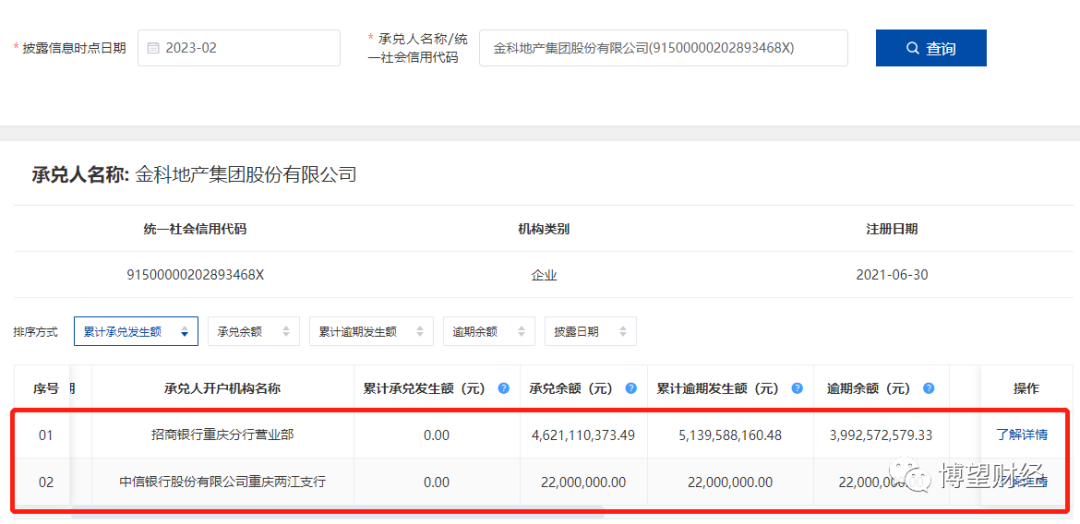Click the 机构类别 value 企业
Viewport: 1080px width, 524px height.
pos(543,275)
